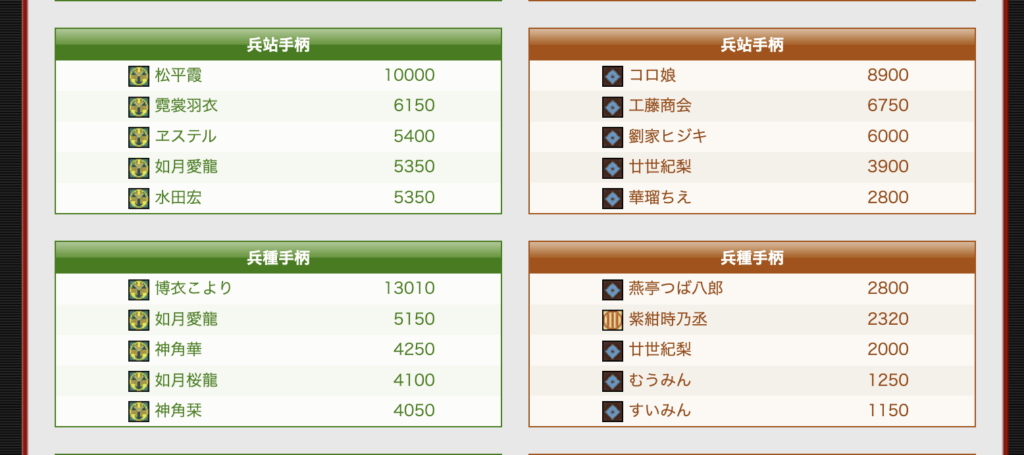Click the orange 兵站手柄 table header
The width and height of the screenshot is (1024, 455).
(752, 44)
